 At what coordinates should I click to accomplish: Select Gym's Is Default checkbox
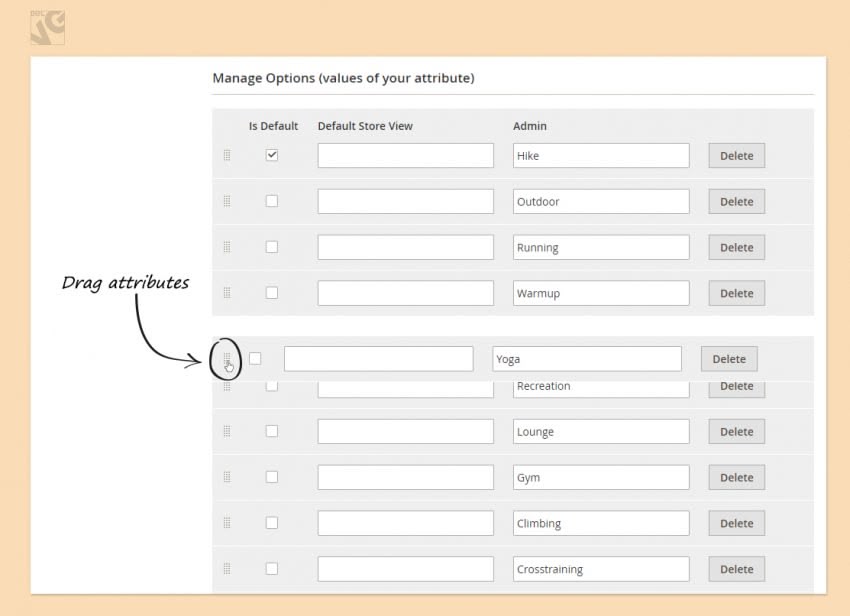click(x=272, y=477)
